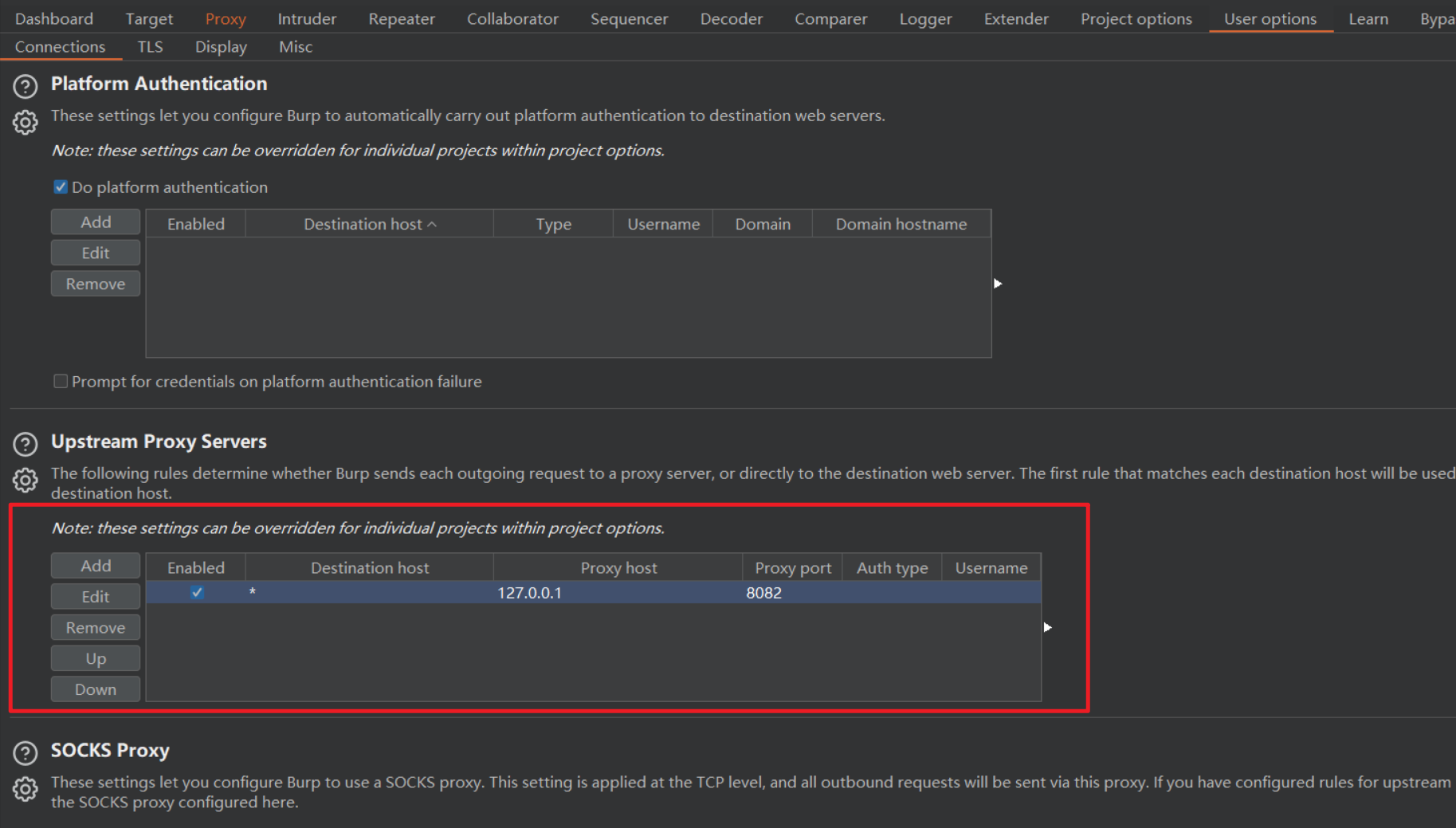Click Enabled header in upstream proxy table
Image resolution: width=1456 pixels, height=828 pixels.
(196, 567)
